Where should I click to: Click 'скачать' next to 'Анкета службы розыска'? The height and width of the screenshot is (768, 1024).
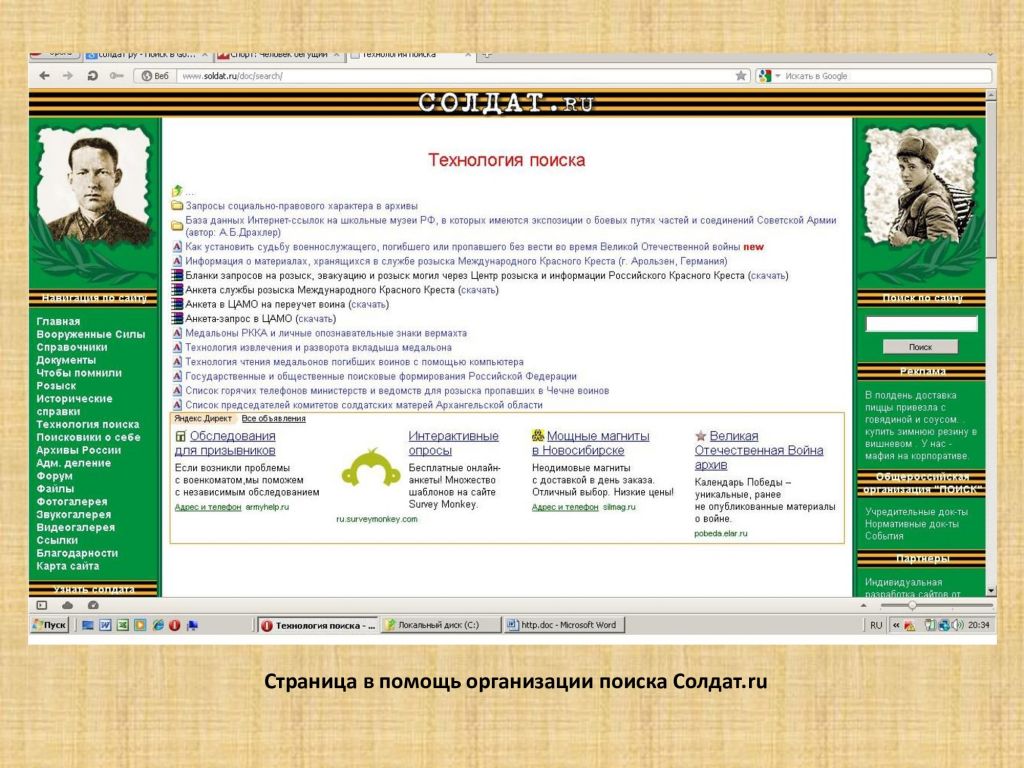[x=478, y=290]
